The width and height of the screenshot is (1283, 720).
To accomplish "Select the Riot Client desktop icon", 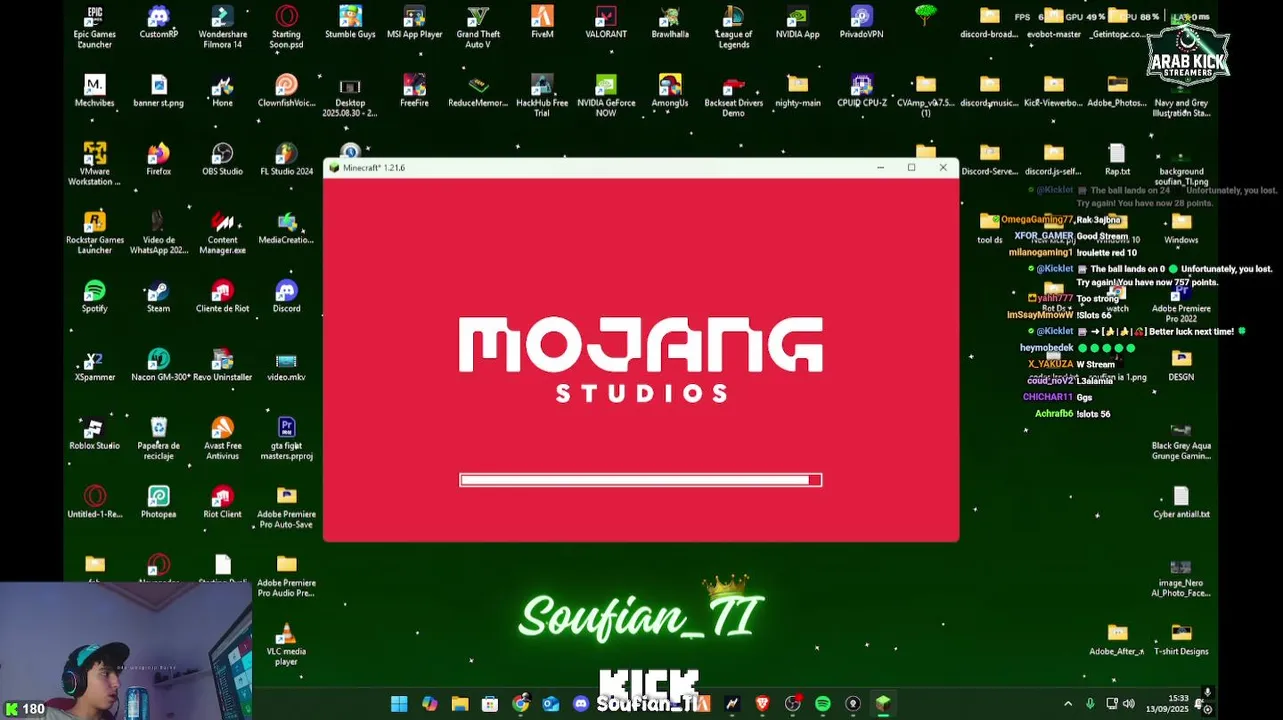I will pos(222,503).
